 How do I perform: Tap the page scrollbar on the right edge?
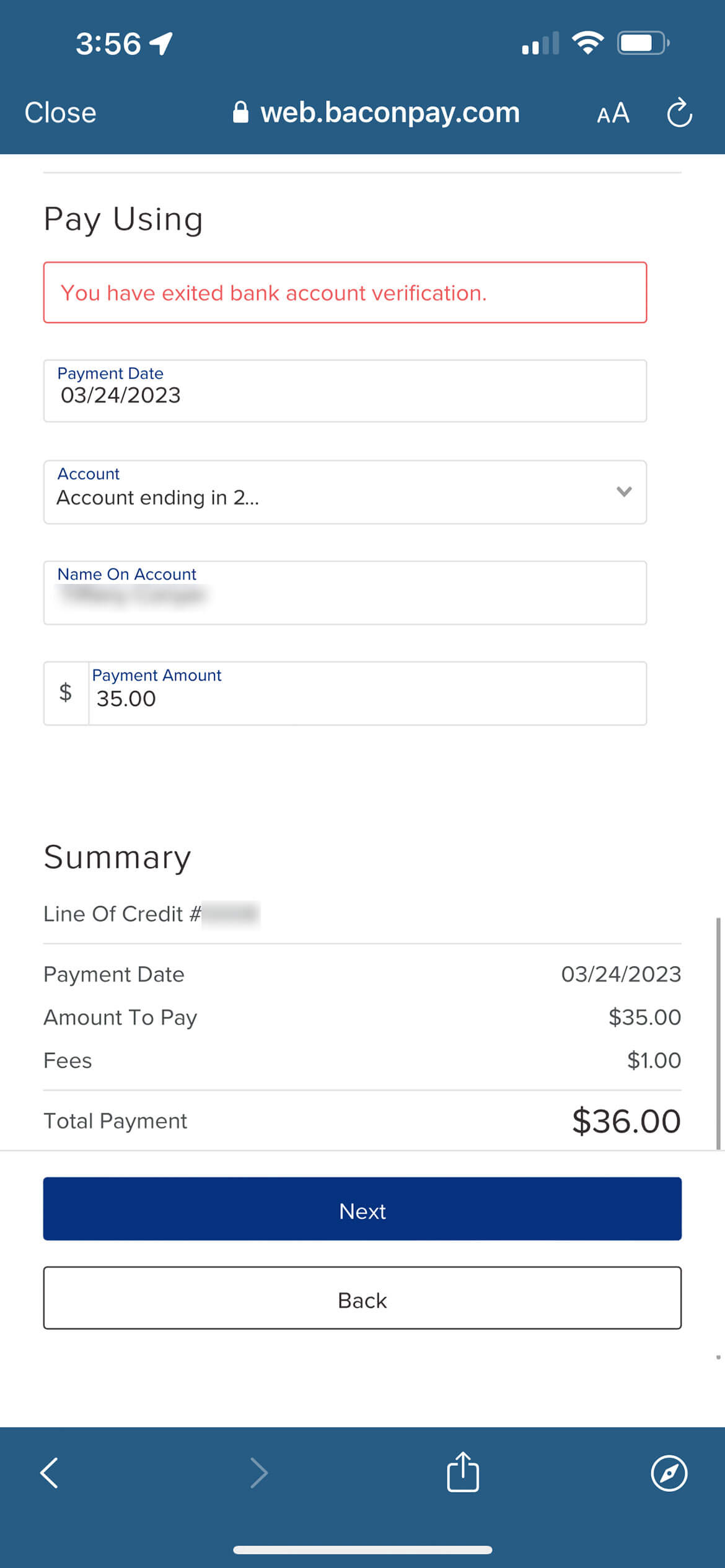click(x=718, y=1033)
